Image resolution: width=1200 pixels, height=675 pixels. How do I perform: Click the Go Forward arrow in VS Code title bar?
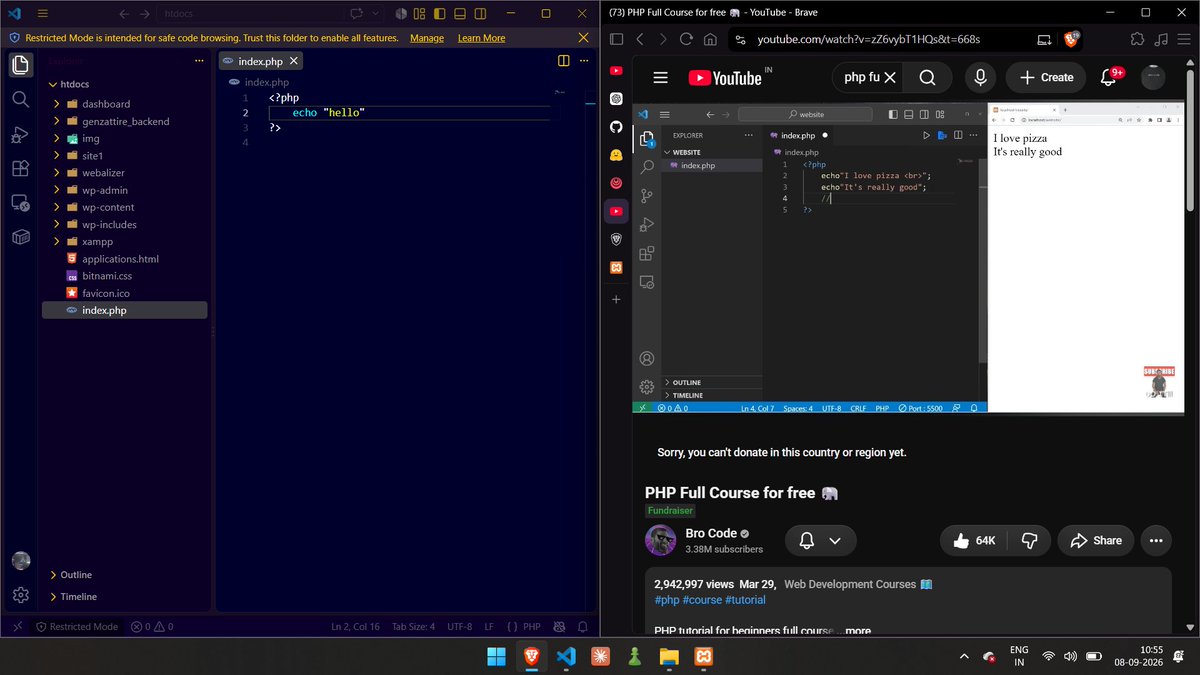[145, 14]
